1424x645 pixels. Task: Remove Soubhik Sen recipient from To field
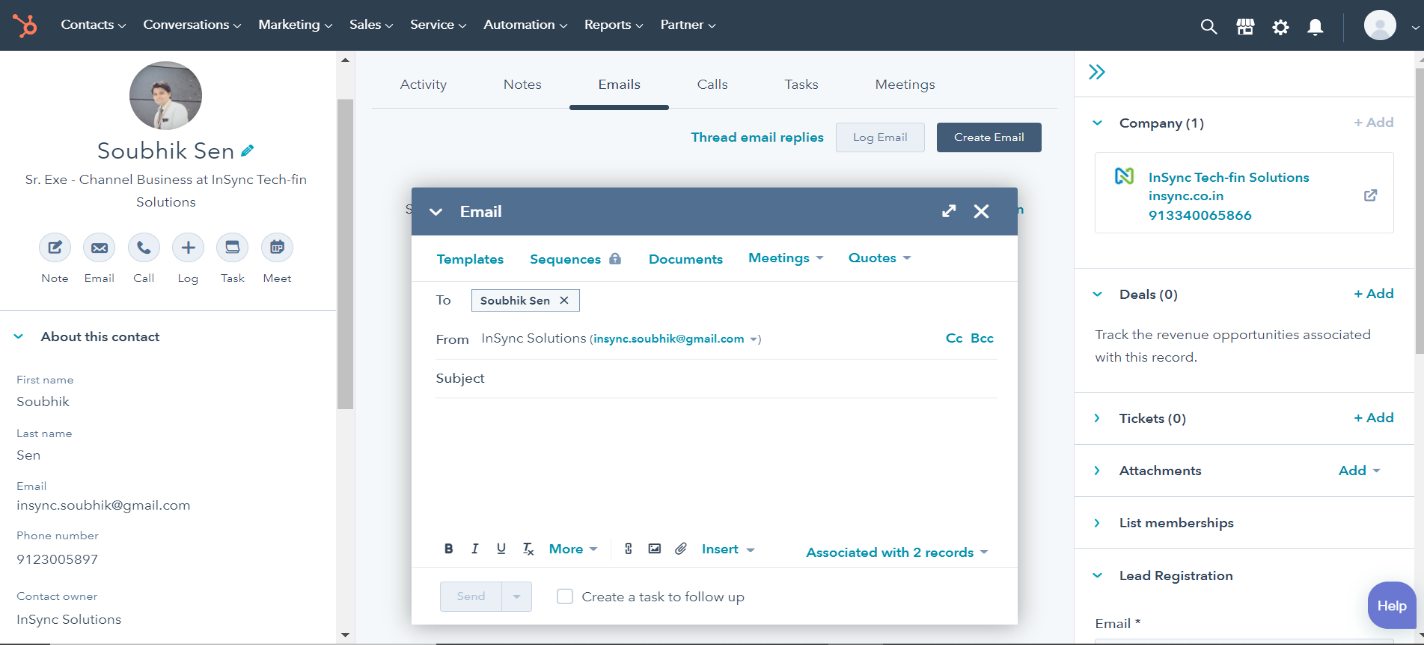(x=564, y=301)
